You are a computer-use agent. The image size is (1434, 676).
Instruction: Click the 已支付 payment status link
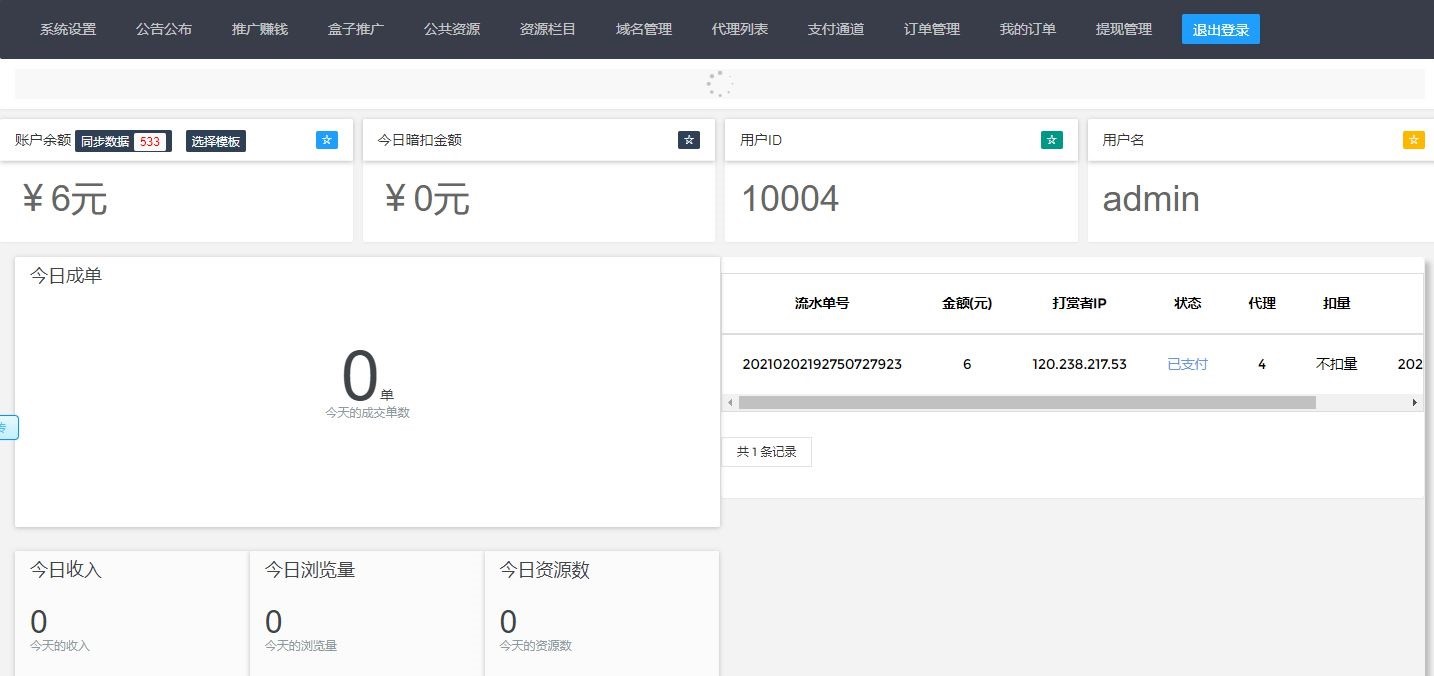tap(1187, 364)
